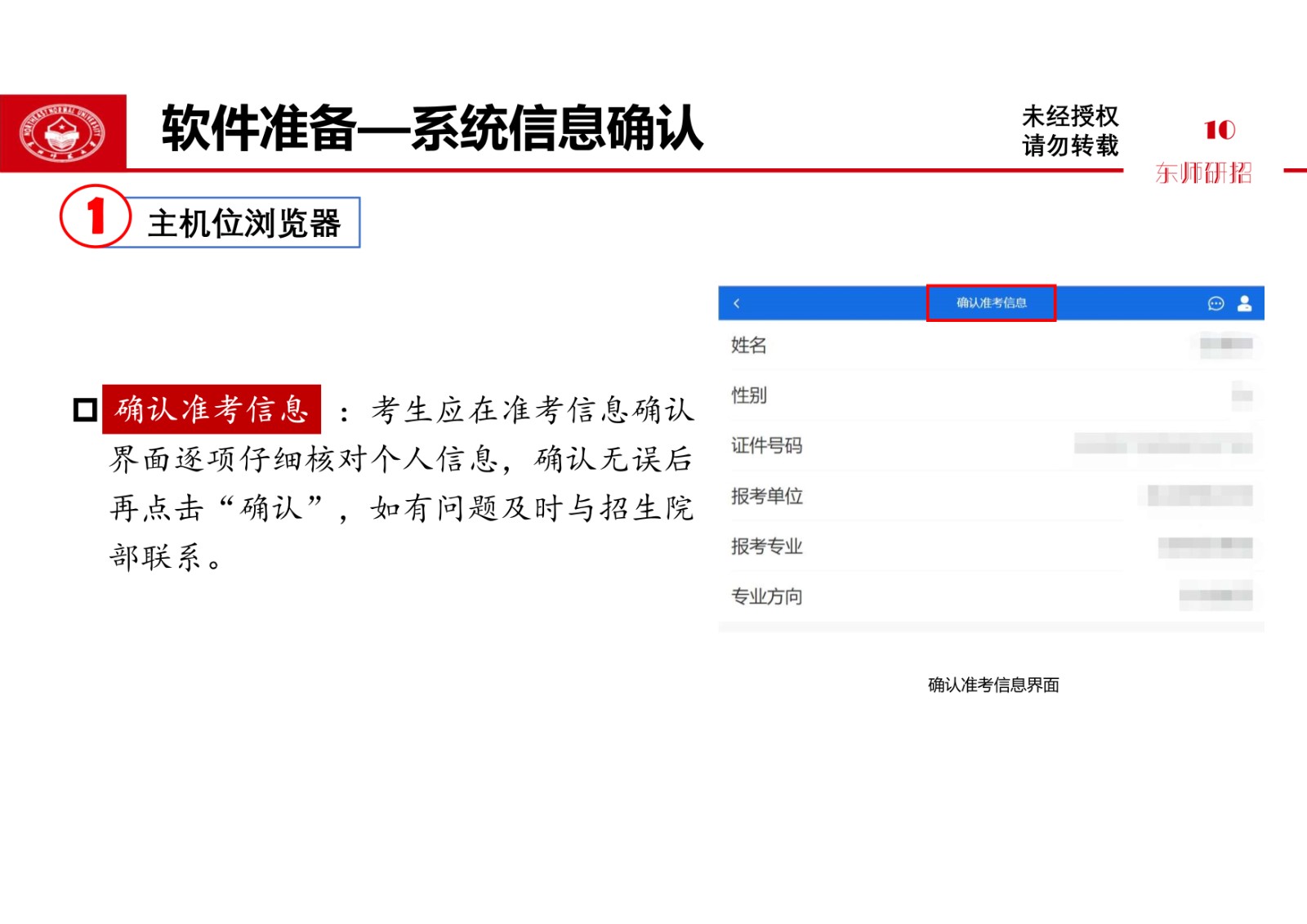Screen dimensions: 1307x924
Task: Click the 确认准考信息 header title
Action: 991,303
